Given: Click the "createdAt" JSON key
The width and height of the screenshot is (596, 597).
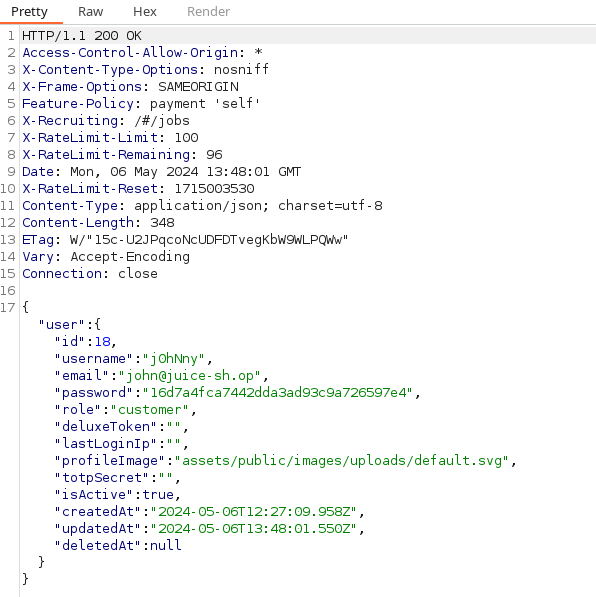Looking at the screenshot, I should pos(97,512).
